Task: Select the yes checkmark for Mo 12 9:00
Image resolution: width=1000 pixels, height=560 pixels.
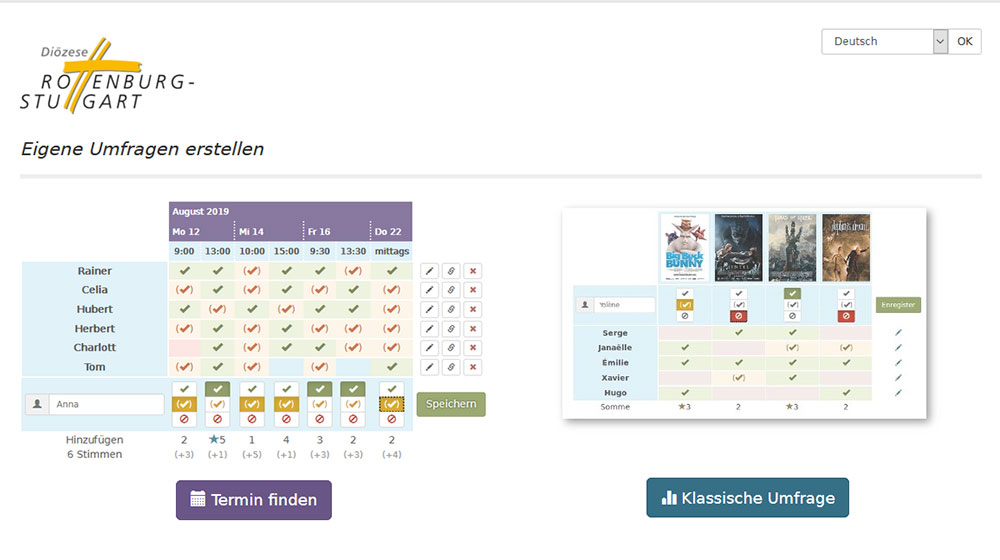Action: tap(184, 389)
